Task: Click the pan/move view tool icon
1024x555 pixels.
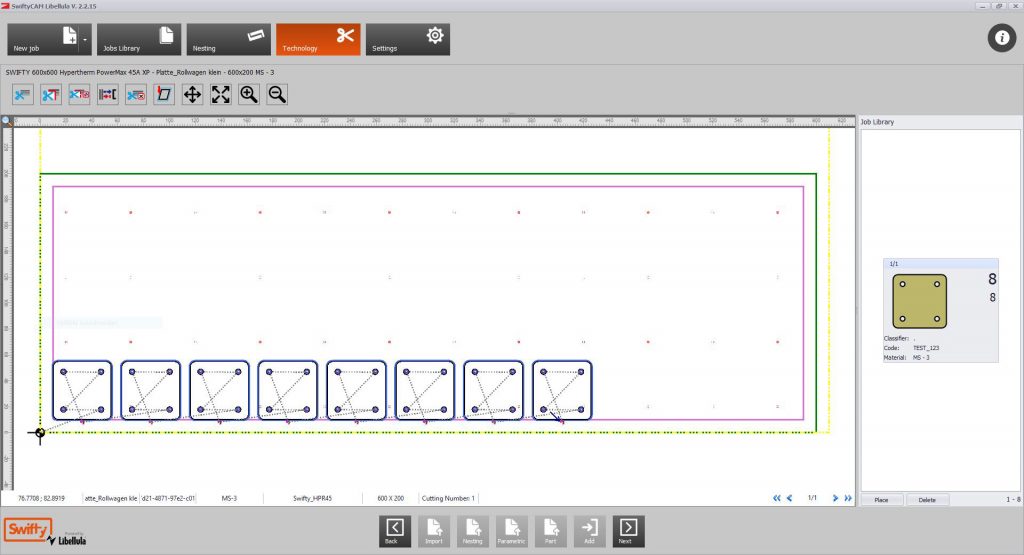Action: [x=193, y=94]
